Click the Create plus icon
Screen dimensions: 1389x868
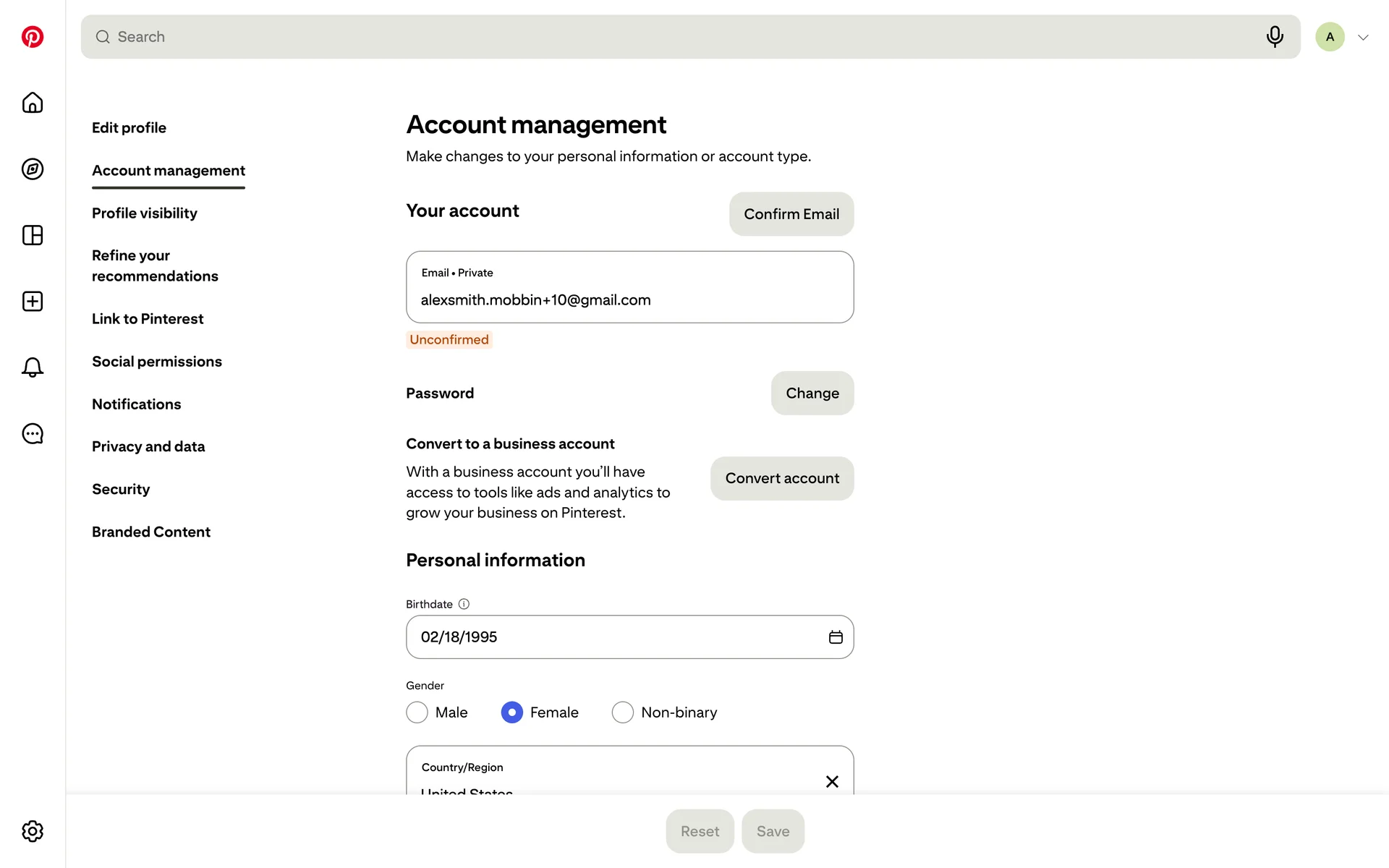33,302
